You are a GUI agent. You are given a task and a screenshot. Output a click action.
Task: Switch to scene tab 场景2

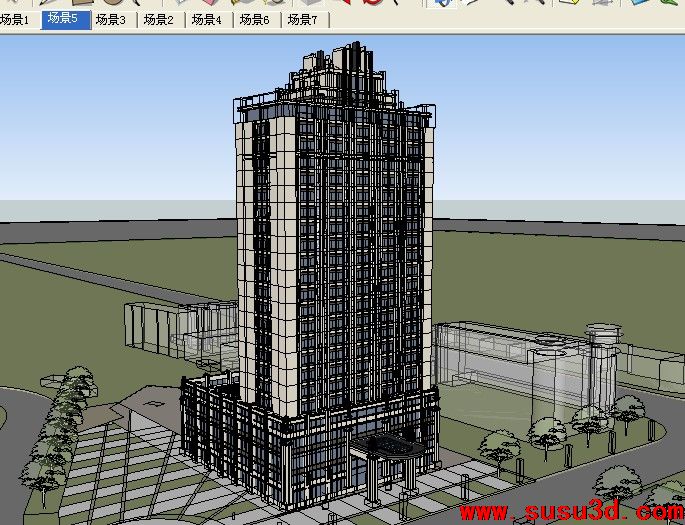coord(162,20)
